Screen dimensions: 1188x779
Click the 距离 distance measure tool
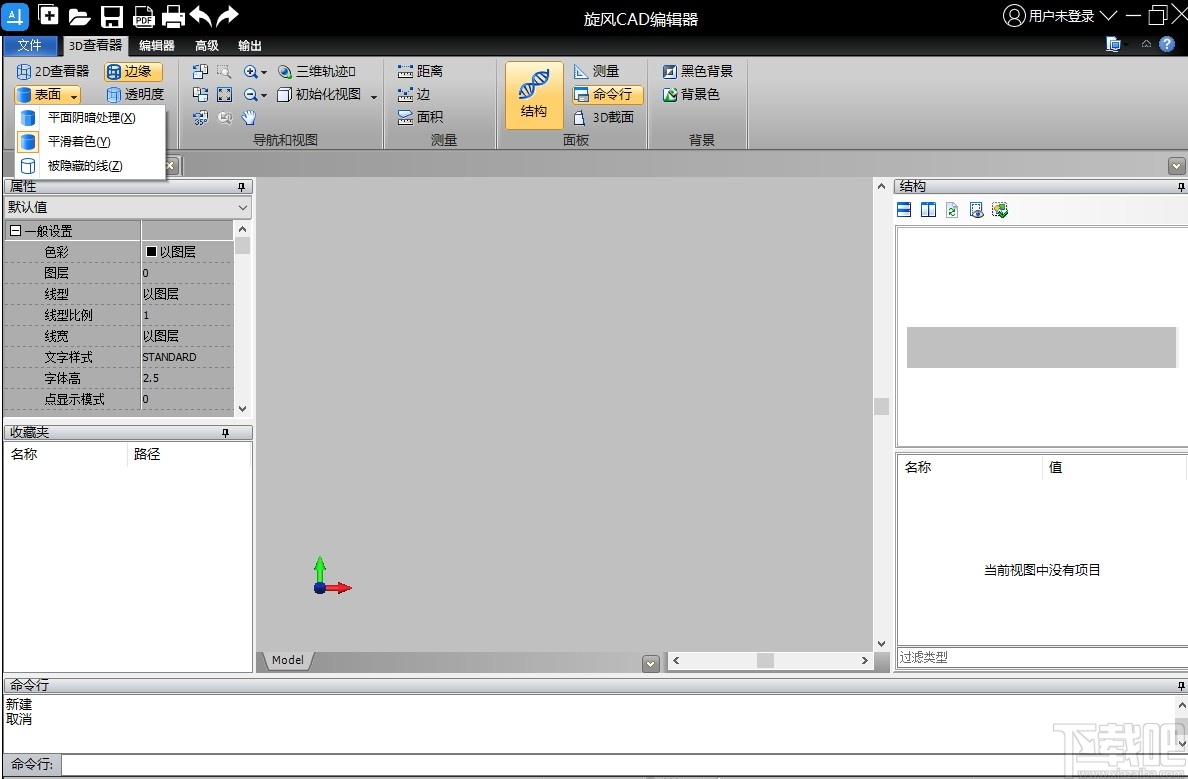coord(420,71)
